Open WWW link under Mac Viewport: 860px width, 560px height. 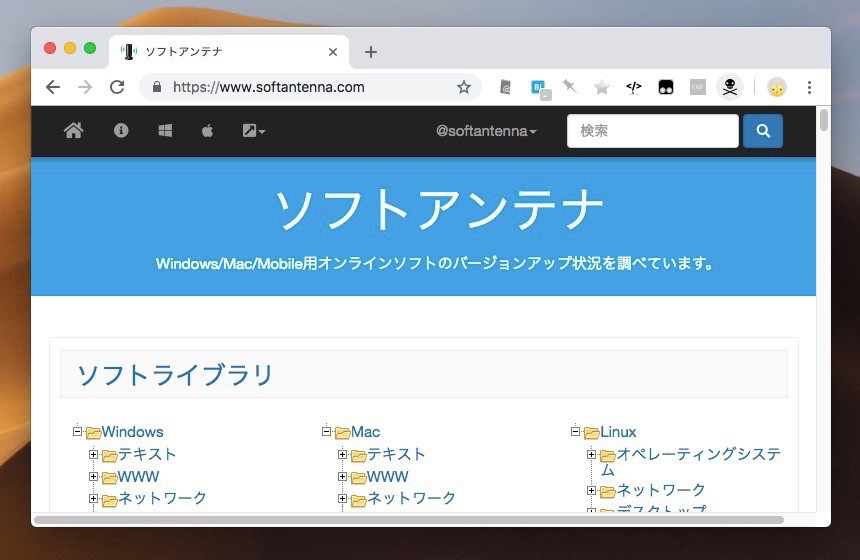(387, 477)
